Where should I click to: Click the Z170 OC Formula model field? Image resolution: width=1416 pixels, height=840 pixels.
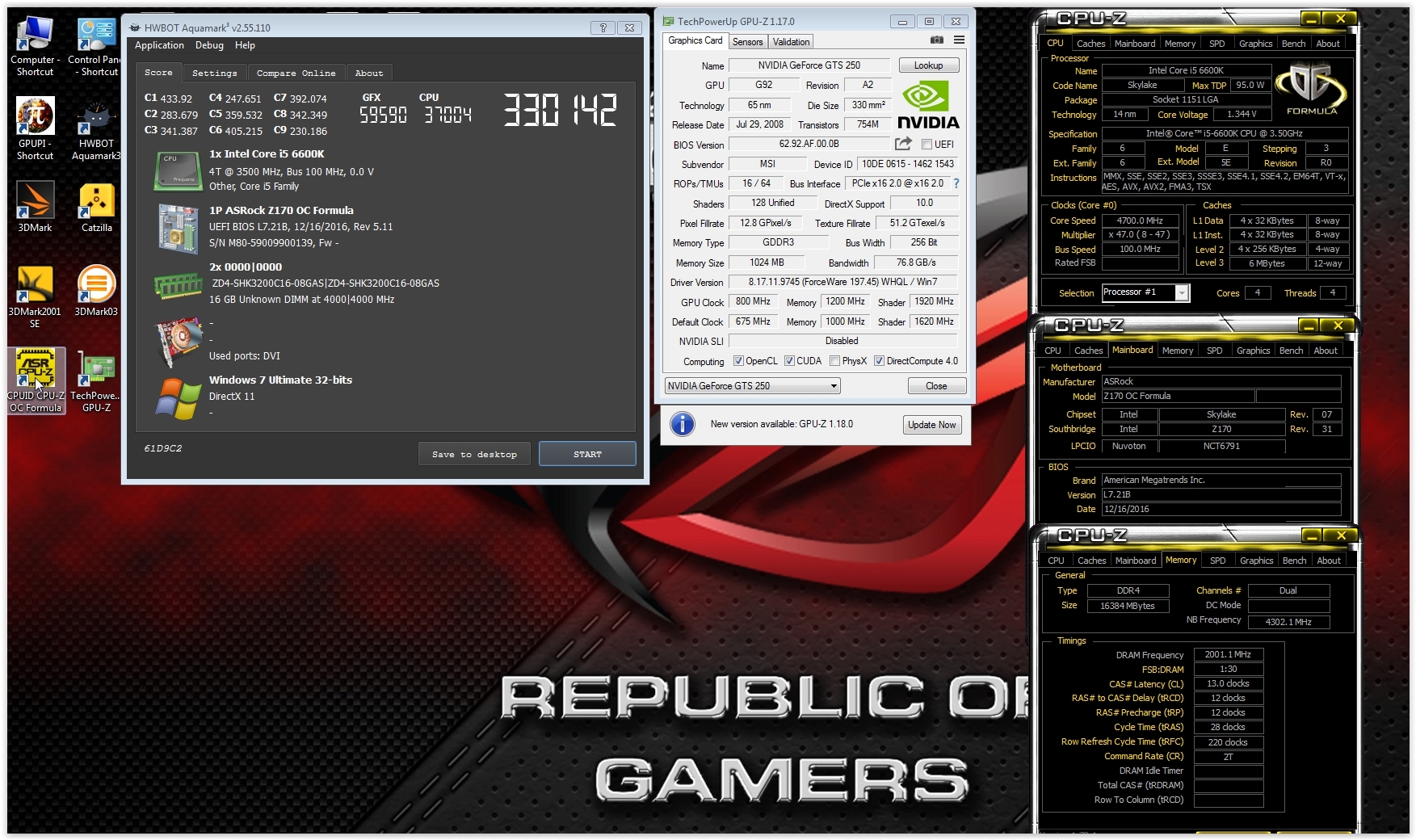coord(1177,396)
